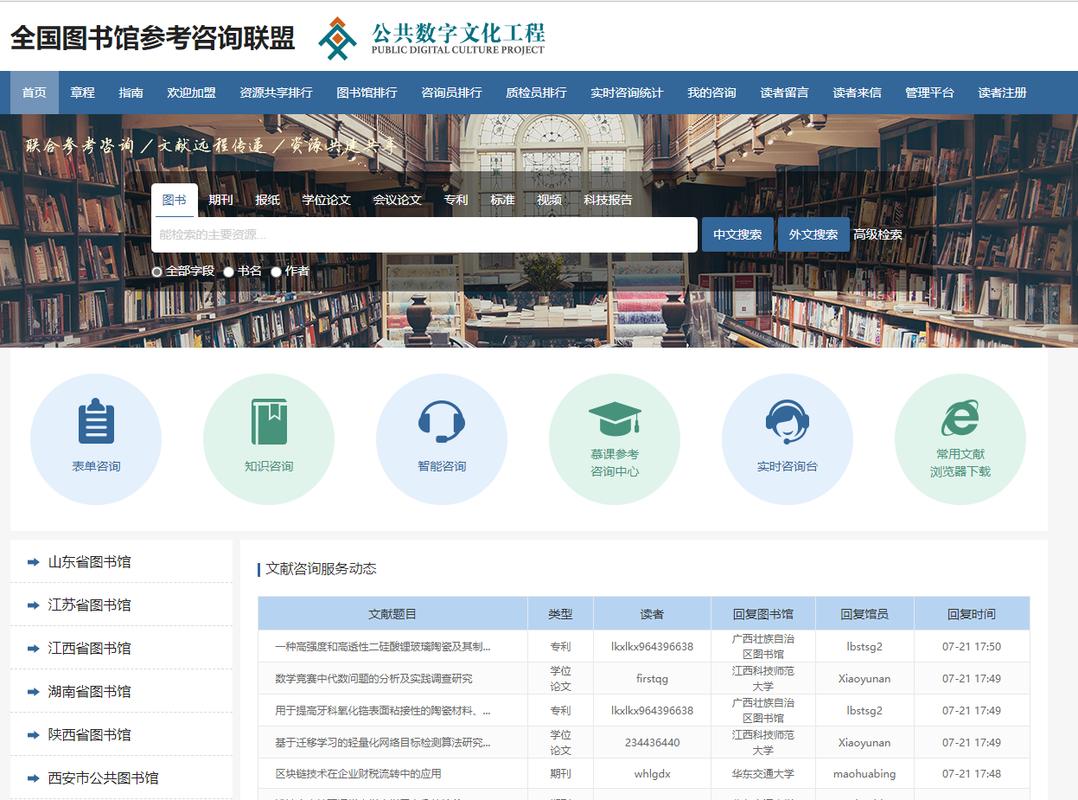Open the 基于迁移学习的轻量化网络目标检测算法研究 entry
This screenshot has height=800, width=1078.
[x=383, y=743]
